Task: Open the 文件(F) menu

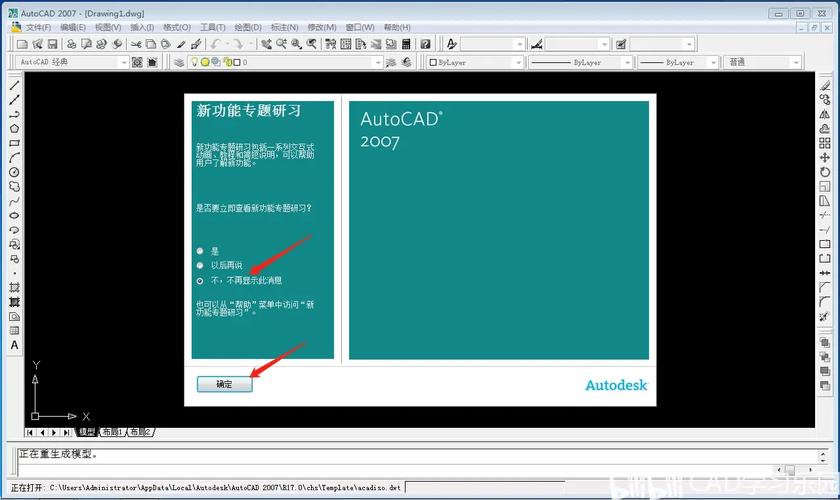Action: [38, 27]
